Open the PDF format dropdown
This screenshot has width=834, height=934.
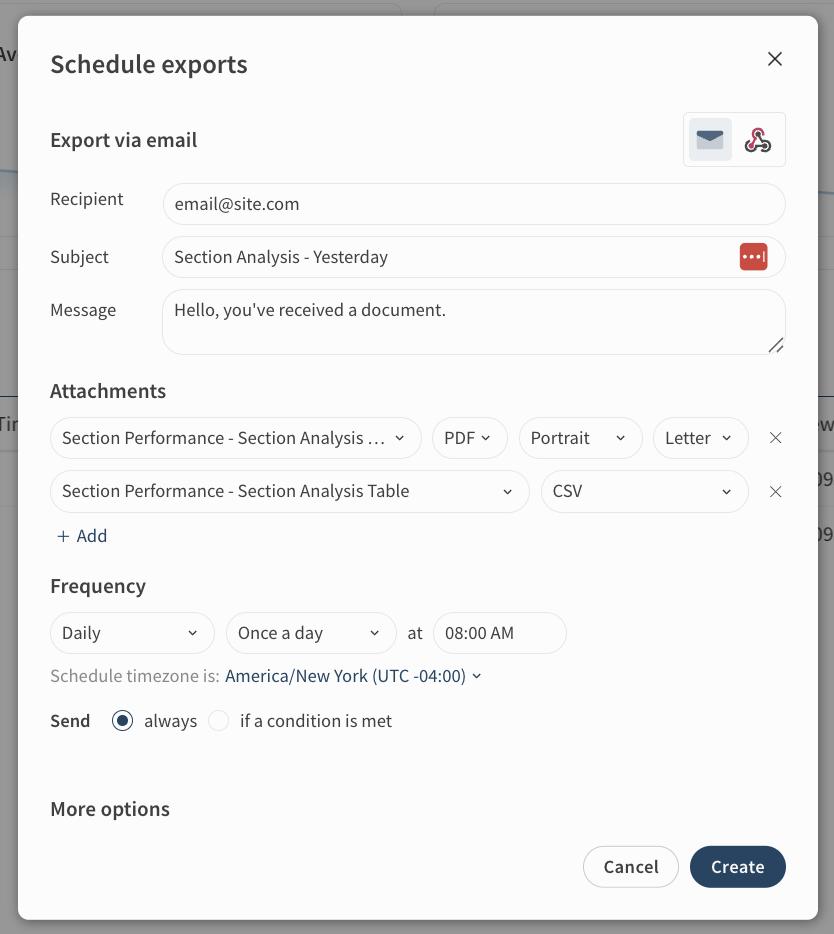[469, 438]
